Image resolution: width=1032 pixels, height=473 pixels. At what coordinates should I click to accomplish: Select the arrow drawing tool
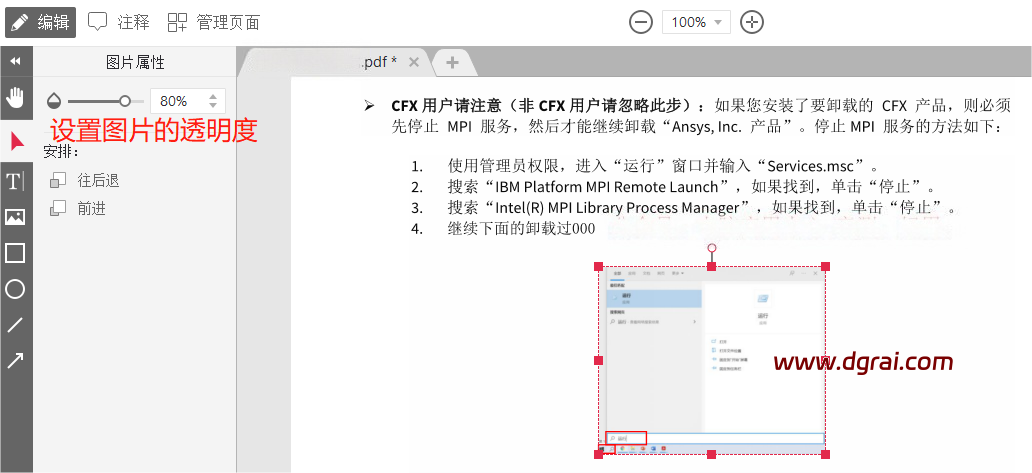tap(15, 361)
